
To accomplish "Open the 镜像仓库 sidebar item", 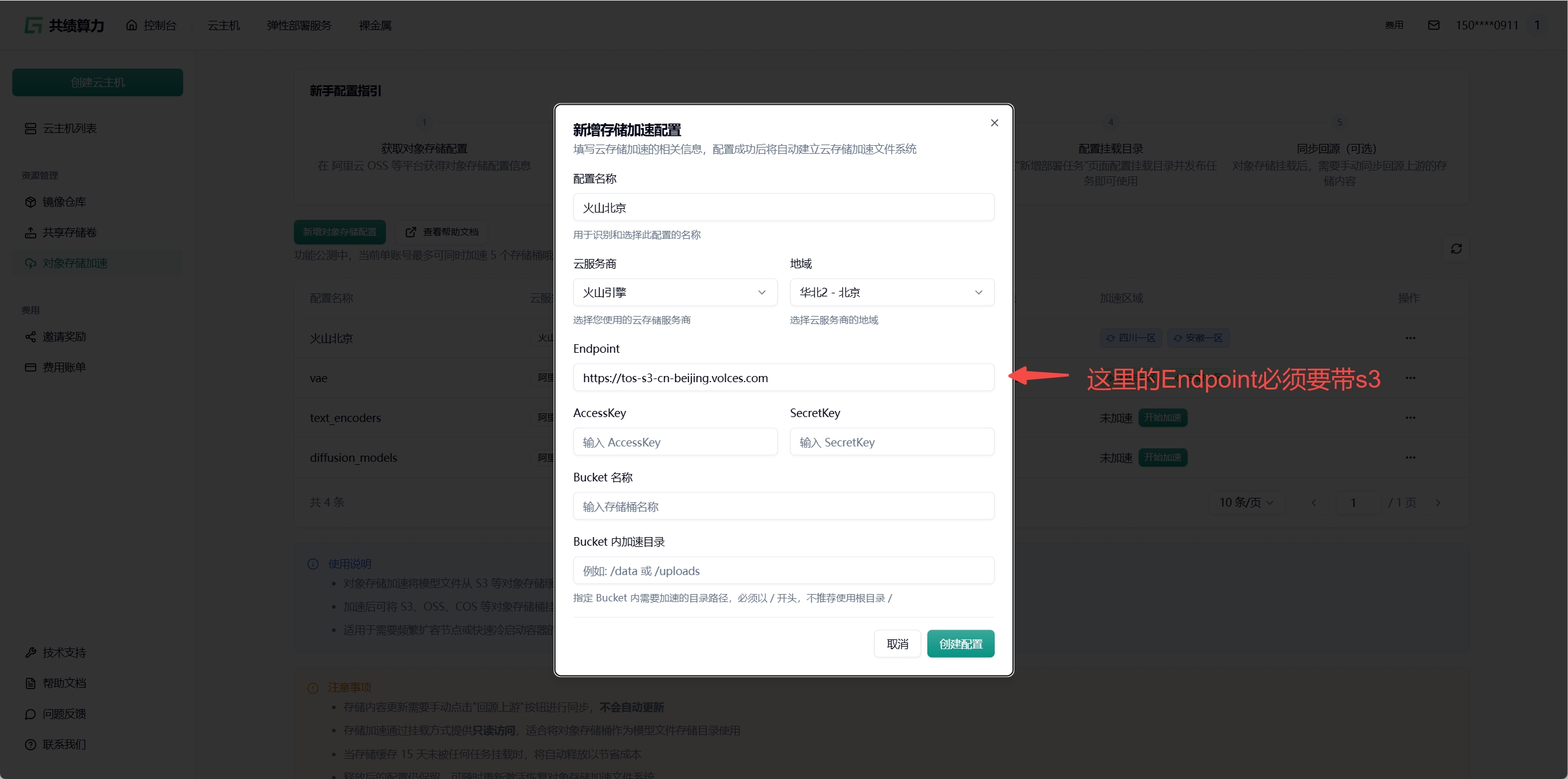I will tap(64, 202).
